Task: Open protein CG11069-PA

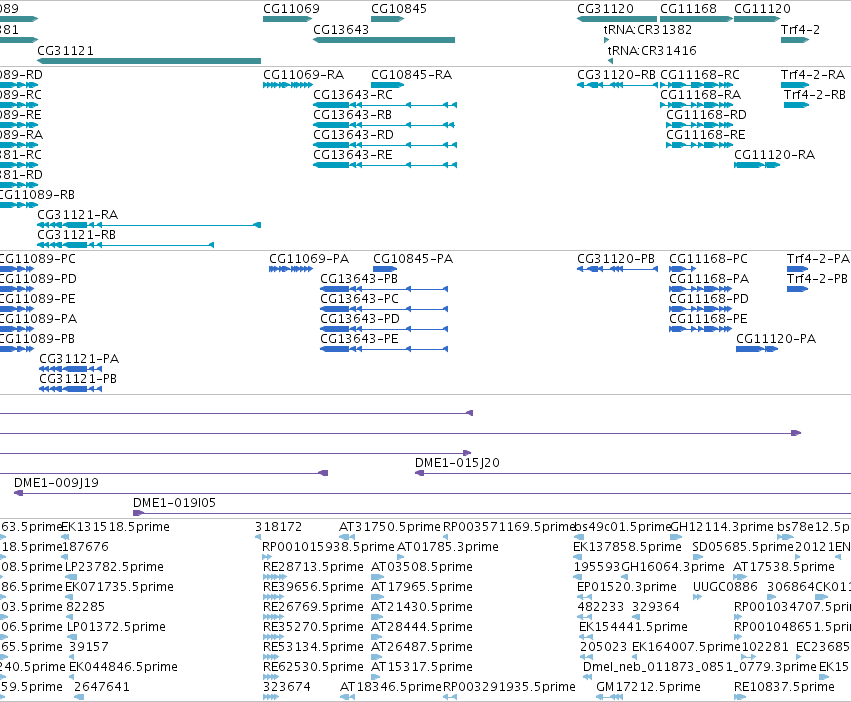Action: click(291, 269)
